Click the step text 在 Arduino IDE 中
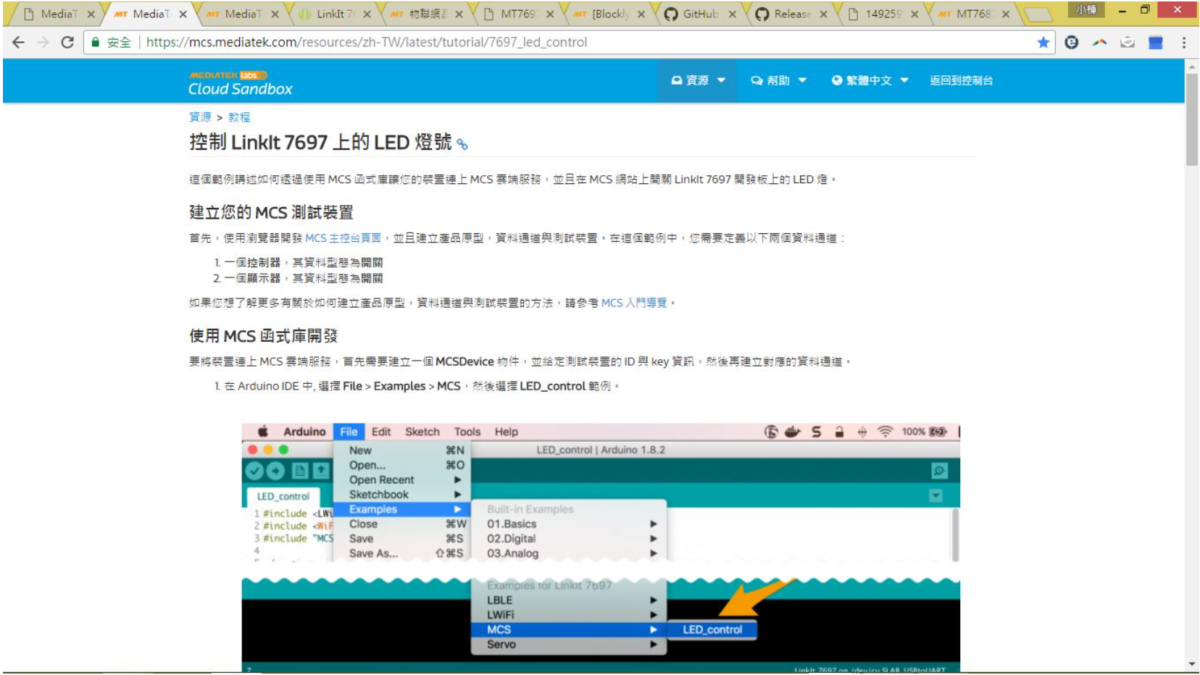Viewport: 1200px width, 675px height. point(417,386)
